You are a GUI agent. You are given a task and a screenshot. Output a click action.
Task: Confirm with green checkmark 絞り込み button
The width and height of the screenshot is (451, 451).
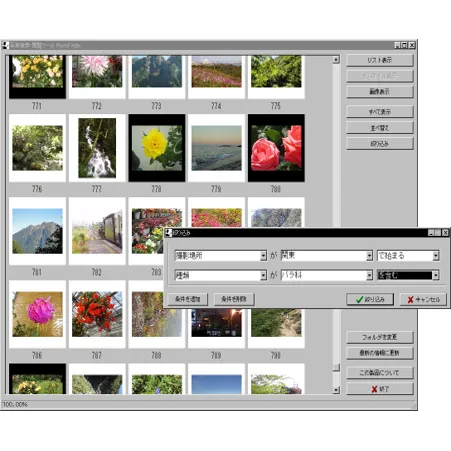click(x=370, y=299)
